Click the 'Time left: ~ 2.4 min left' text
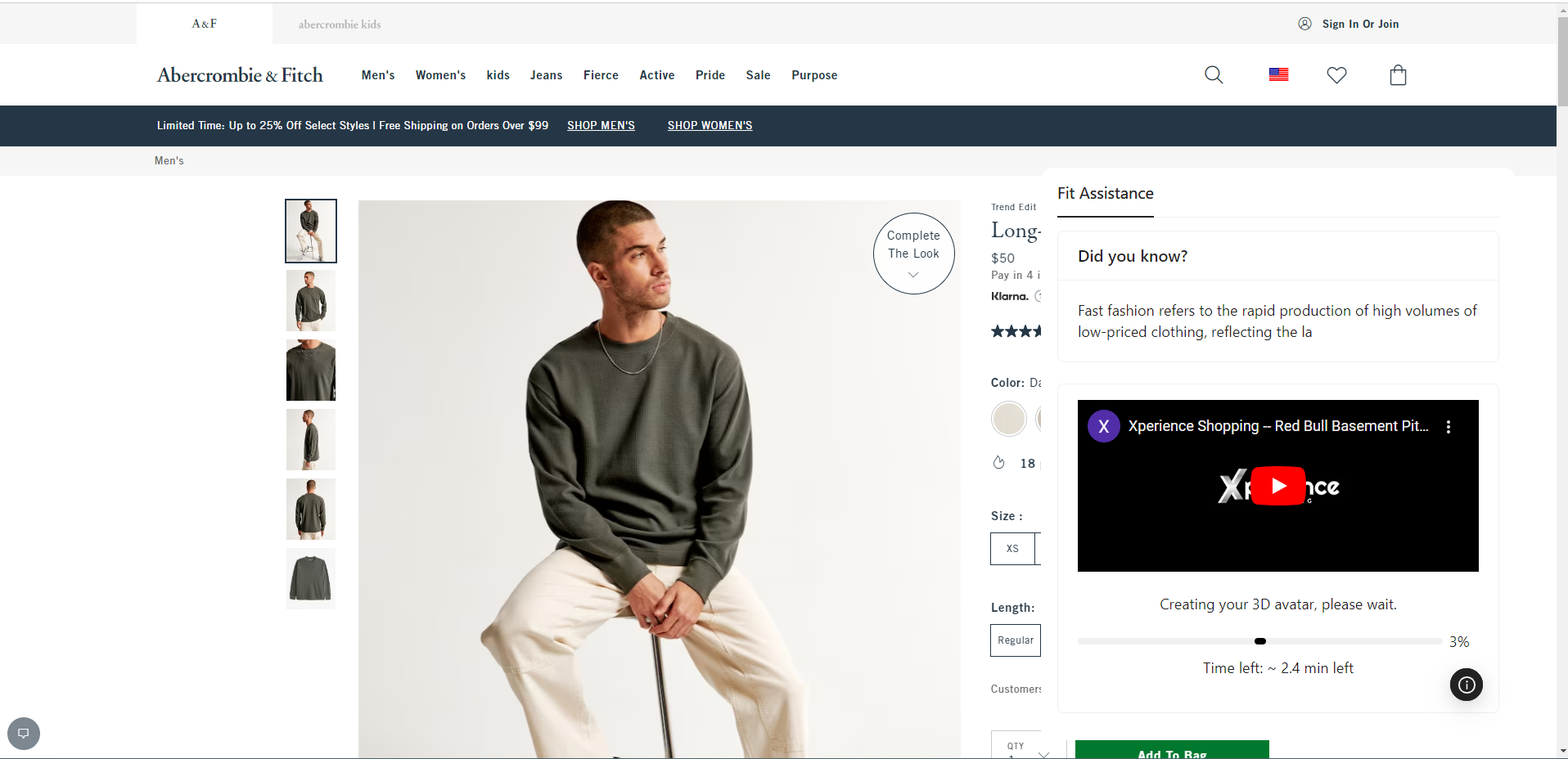 (x=1277, y=668)
